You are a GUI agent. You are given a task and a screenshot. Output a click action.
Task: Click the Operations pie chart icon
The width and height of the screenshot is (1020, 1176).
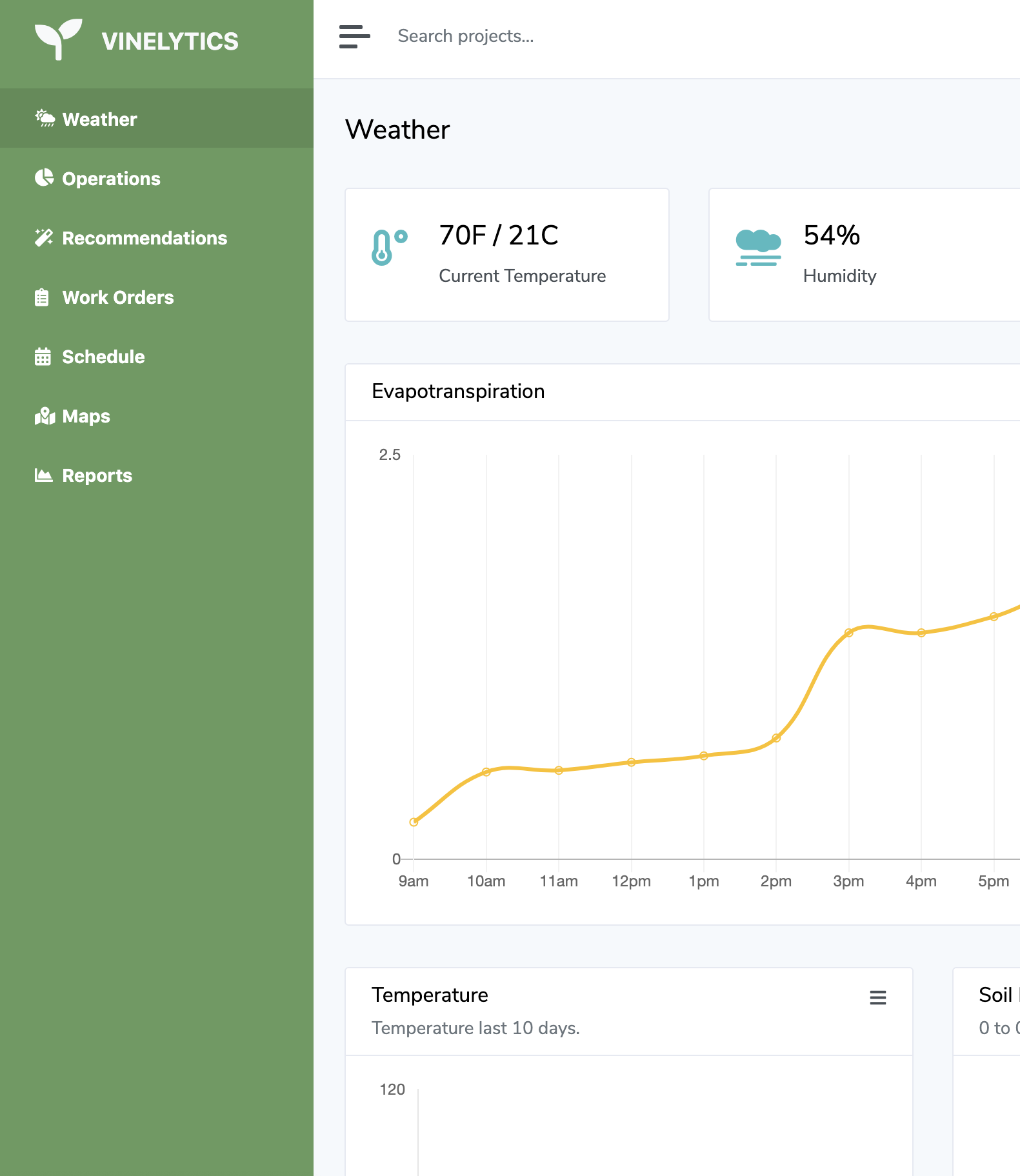(44, 178)
